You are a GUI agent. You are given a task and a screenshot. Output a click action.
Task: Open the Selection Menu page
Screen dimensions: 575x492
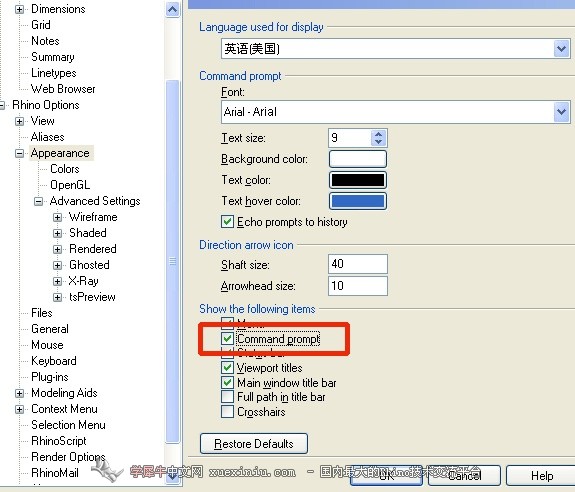[x=68, y=425]
